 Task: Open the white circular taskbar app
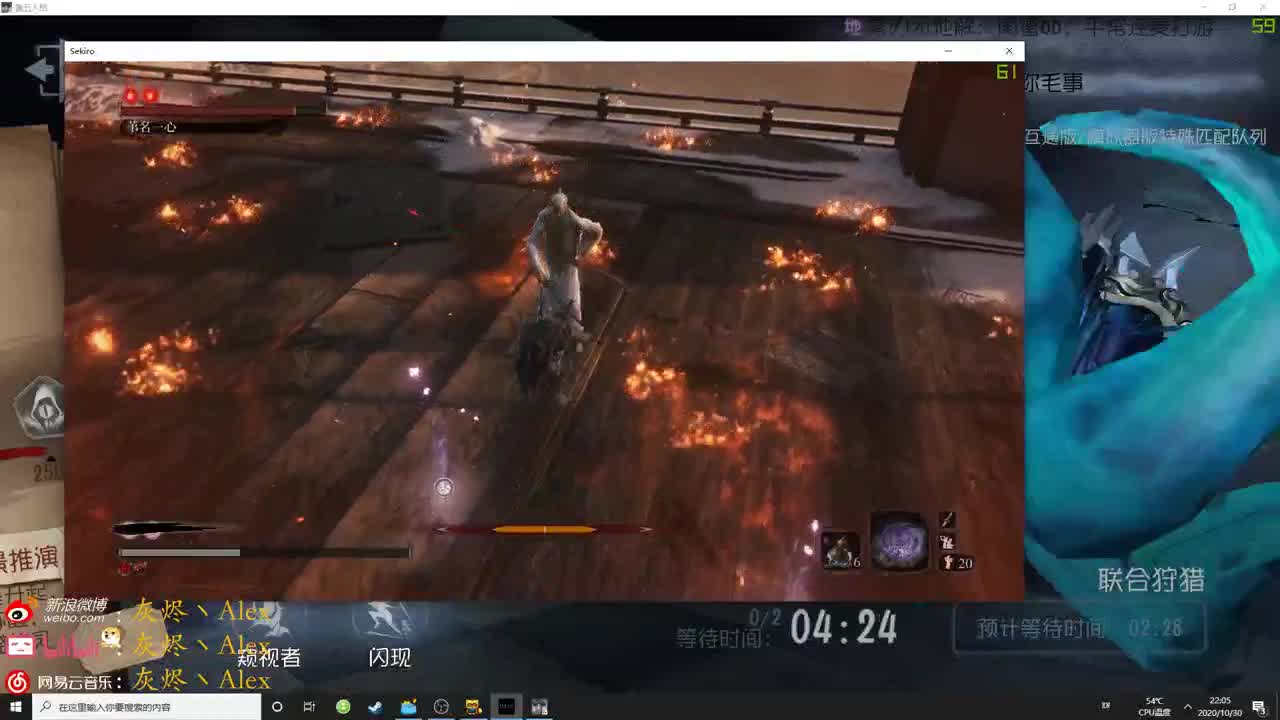(441, 707)
